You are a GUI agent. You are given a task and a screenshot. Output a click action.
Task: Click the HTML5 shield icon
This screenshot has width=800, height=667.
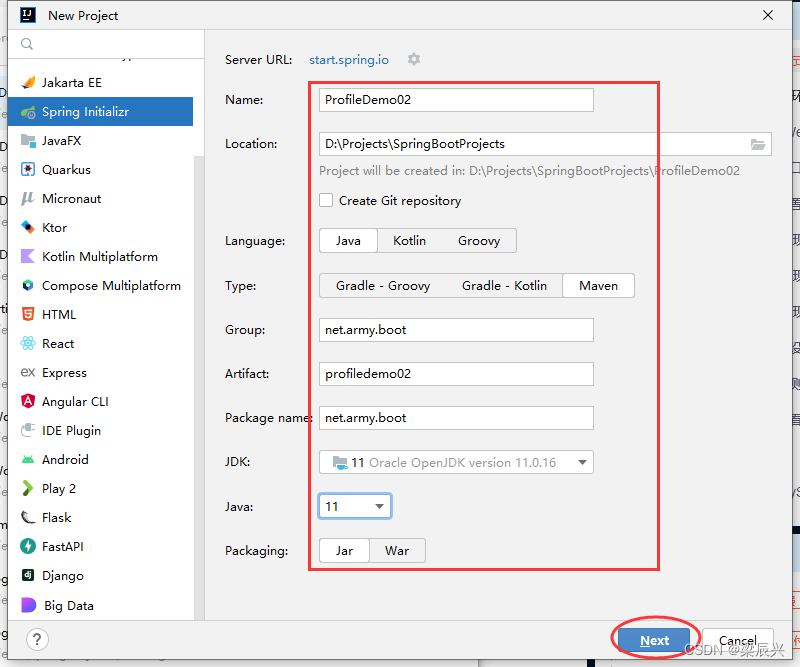coord(29,314)
